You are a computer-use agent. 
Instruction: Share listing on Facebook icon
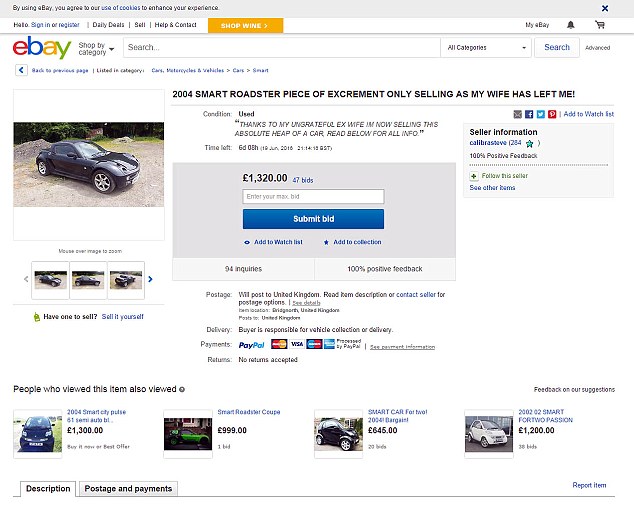point(529,114)
